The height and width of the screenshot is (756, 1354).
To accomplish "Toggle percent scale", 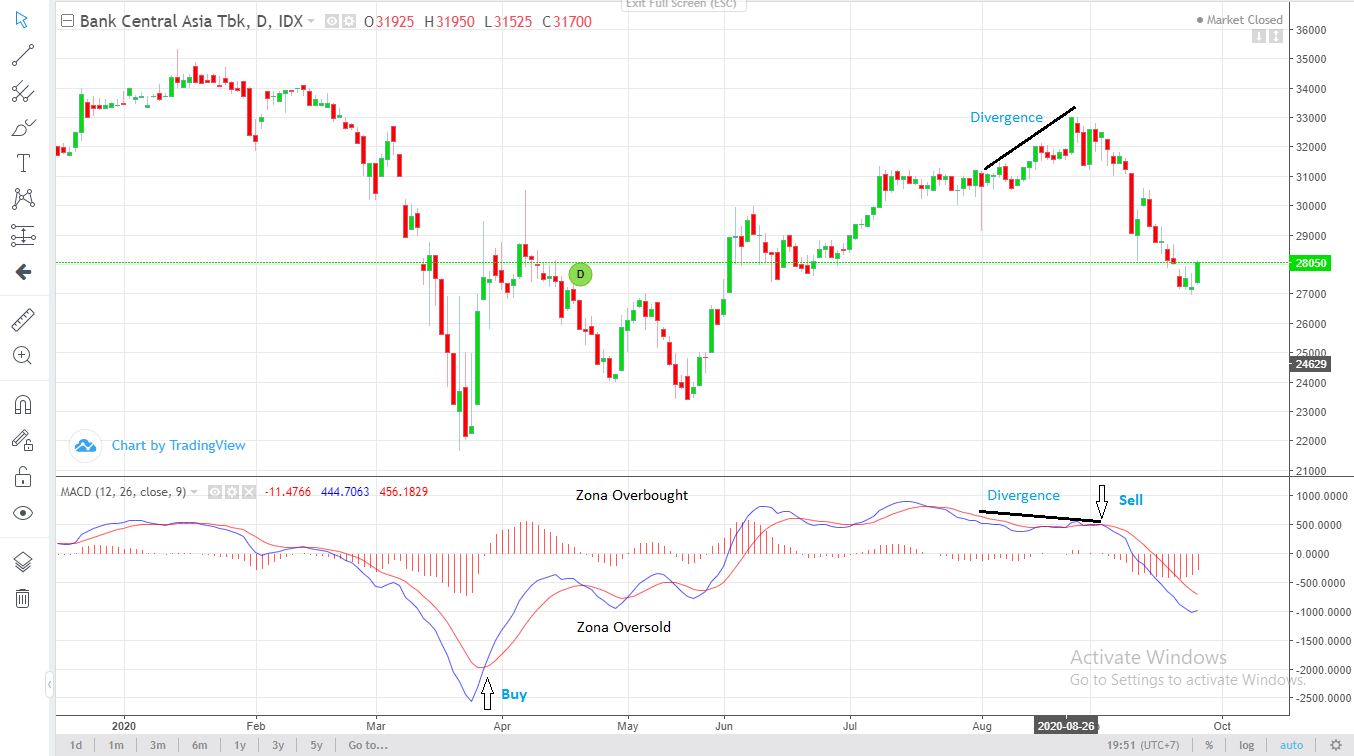I will [x=1209, y=745].
